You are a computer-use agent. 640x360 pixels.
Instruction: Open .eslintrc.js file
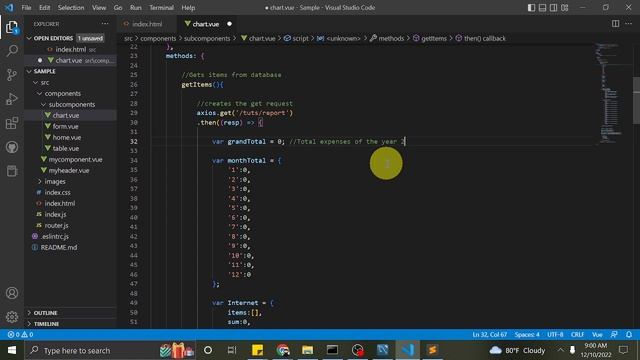[x=70, y=236]
